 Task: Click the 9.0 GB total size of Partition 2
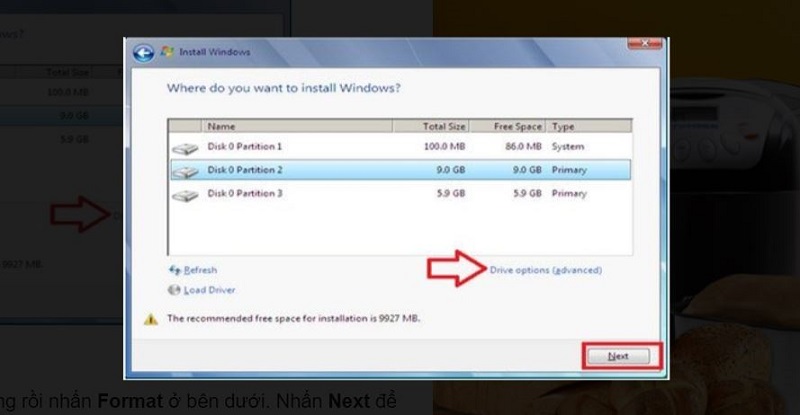click(x=451, y=170)
